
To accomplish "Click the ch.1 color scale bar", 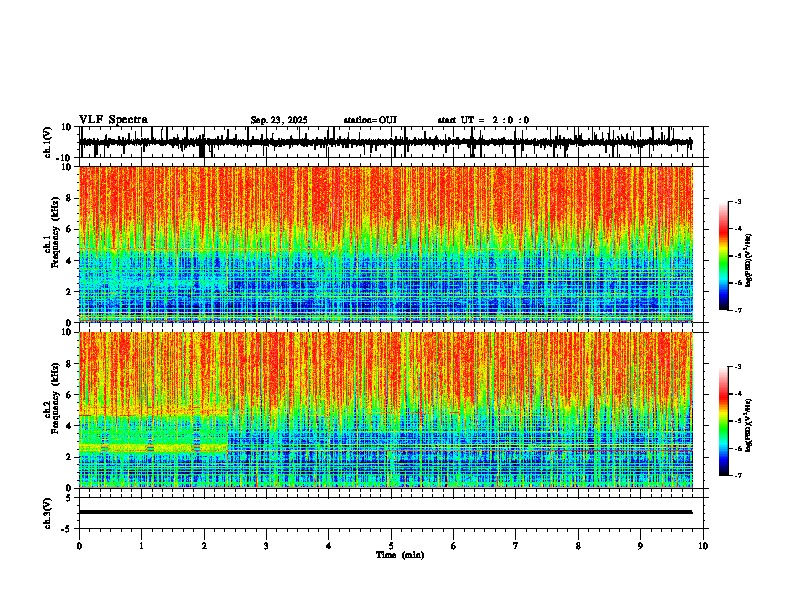I will click(x=723, y=256).
